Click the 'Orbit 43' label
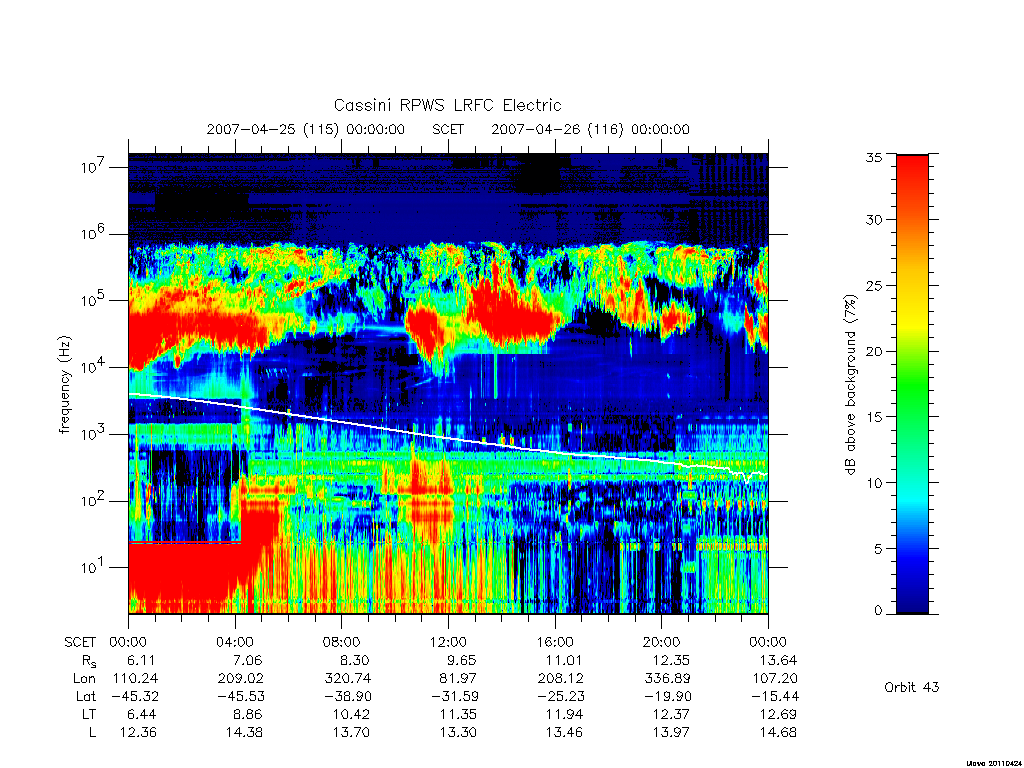Image resolution: width=1024 pixels, height=768 pixels. click(x=912, y=687)
